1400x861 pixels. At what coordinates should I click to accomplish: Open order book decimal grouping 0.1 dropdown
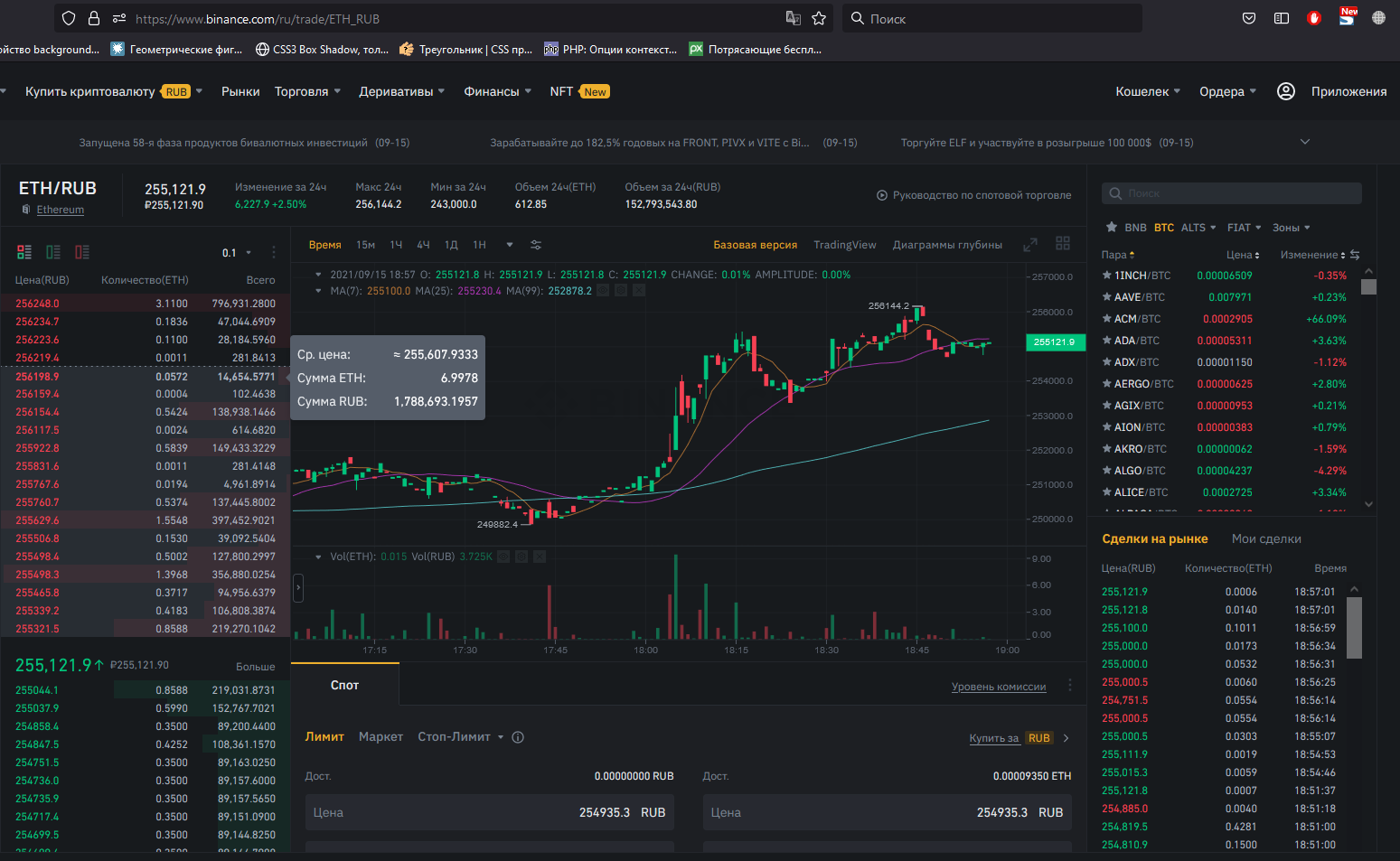click(237, 253)
